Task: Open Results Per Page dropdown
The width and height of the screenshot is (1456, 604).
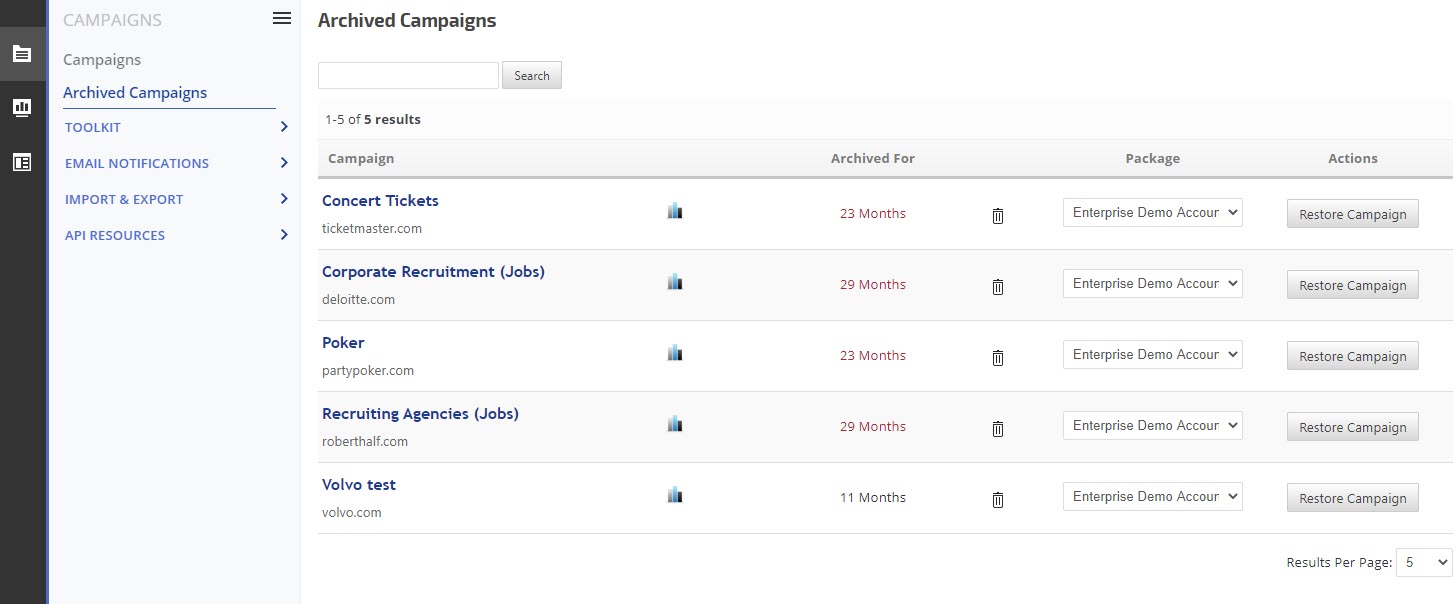Action: [x=1423, y=563]
